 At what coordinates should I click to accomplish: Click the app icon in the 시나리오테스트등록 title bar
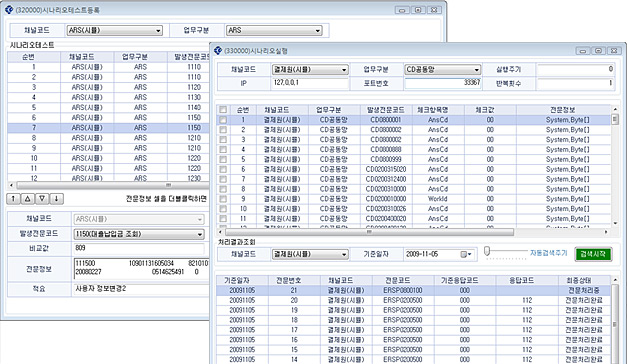pos(9,10)
